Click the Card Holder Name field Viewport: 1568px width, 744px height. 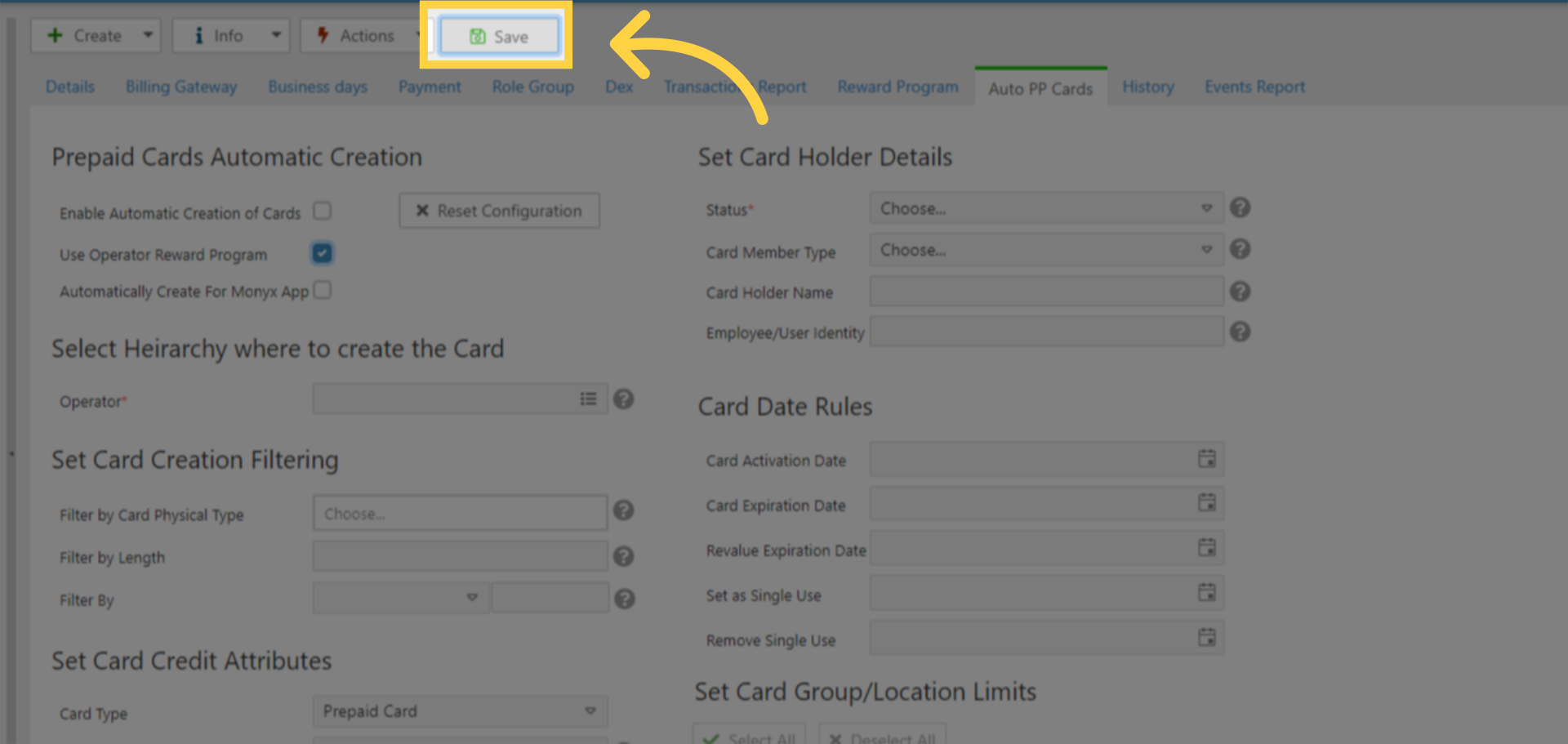(1046, 292)
